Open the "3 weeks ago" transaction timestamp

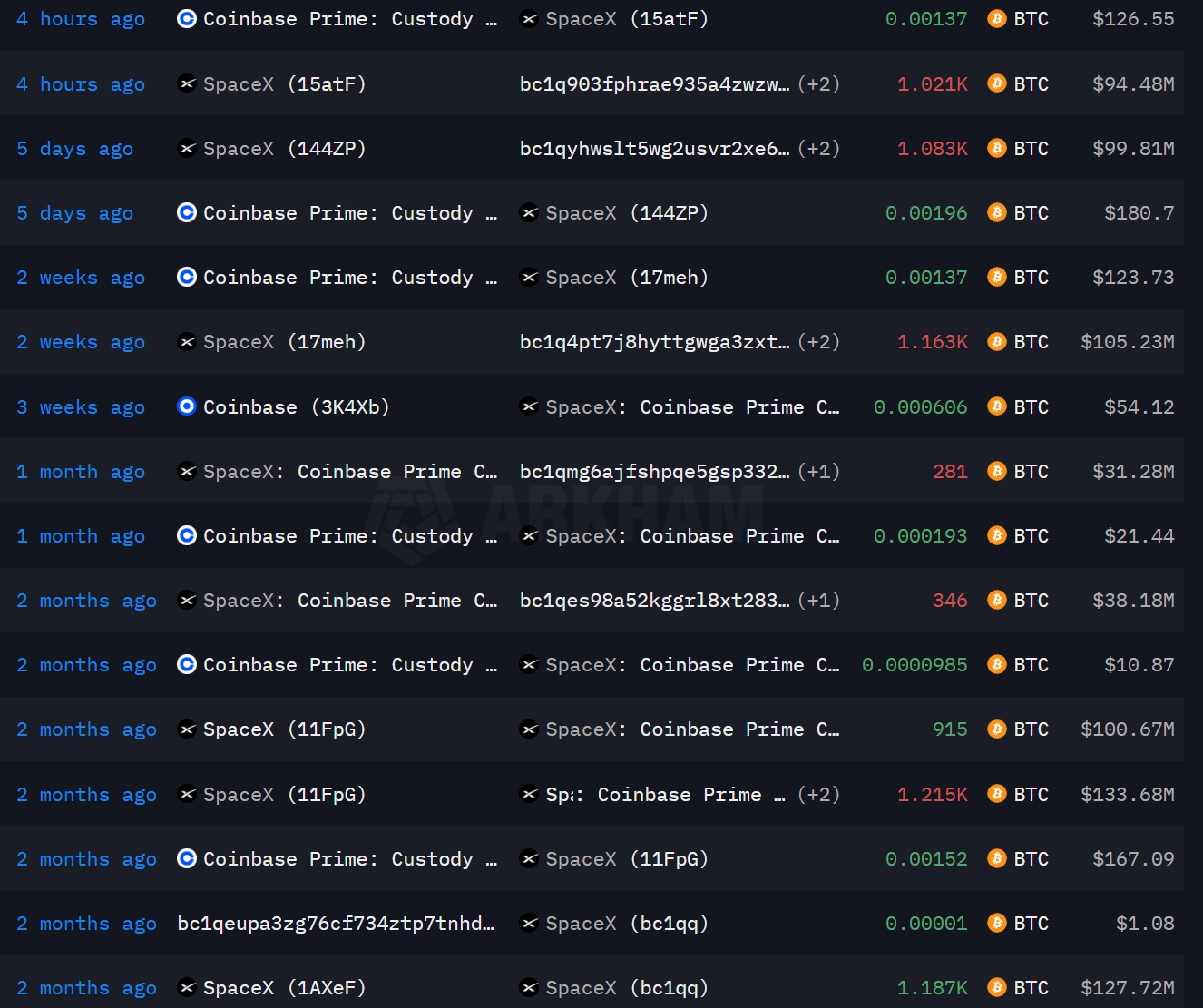pyautogui.click(x=81, y=407)
